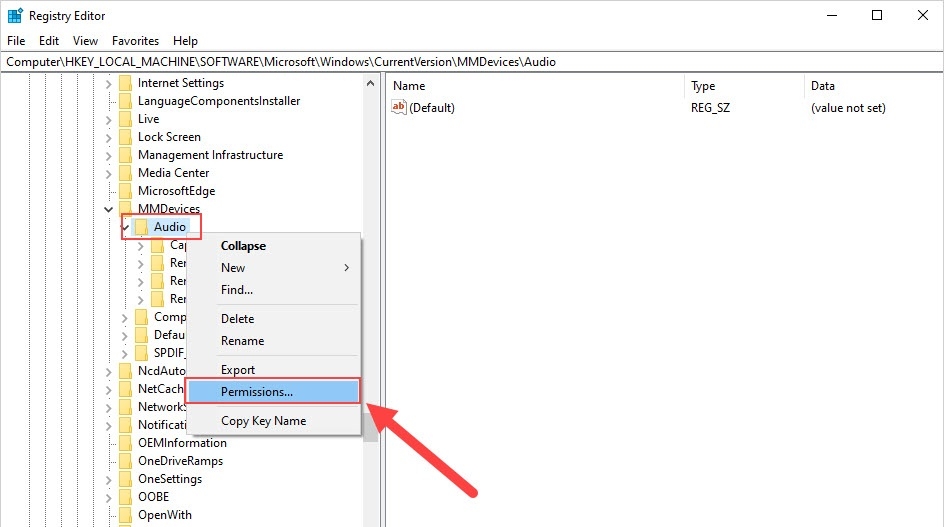
Task: Choose Copy Key Name in the context menu
Action: pos(273,421)
